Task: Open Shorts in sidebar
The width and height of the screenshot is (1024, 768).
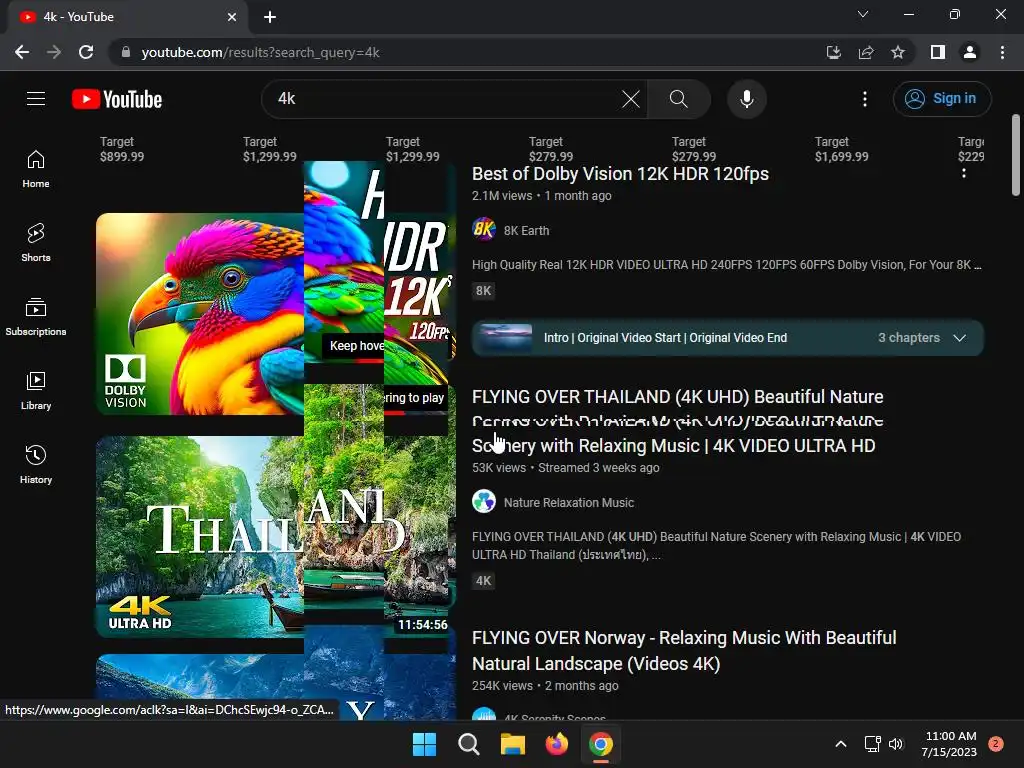Action: (x=36, y=243)
